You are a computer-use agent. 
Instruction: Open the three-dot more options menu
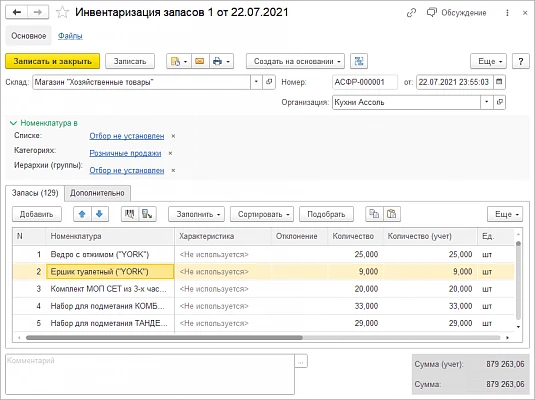[x=507, y=13]
